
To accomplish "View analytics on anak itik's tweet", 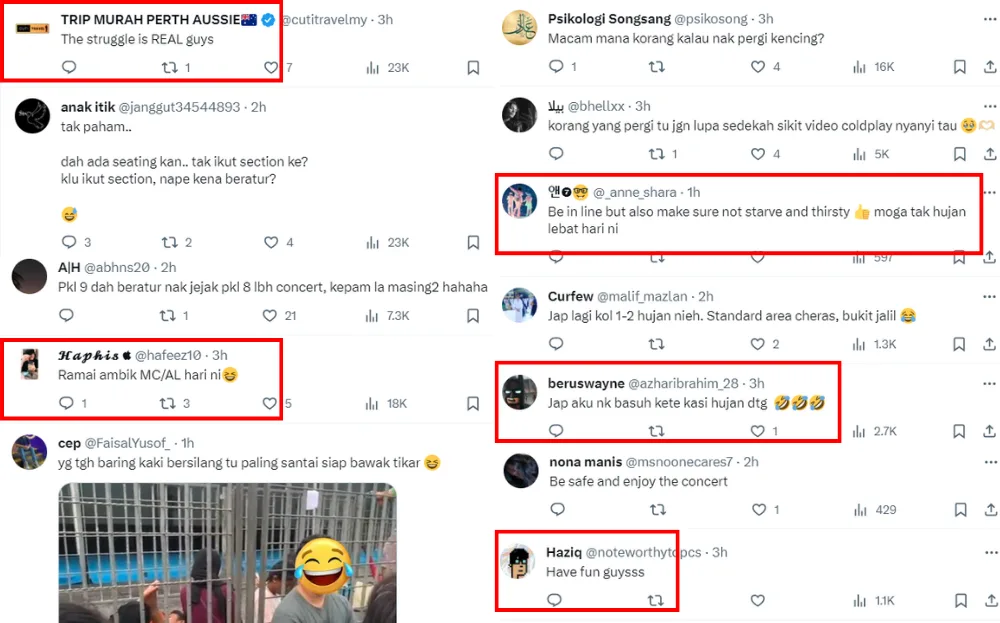I will tap(373, 242).
